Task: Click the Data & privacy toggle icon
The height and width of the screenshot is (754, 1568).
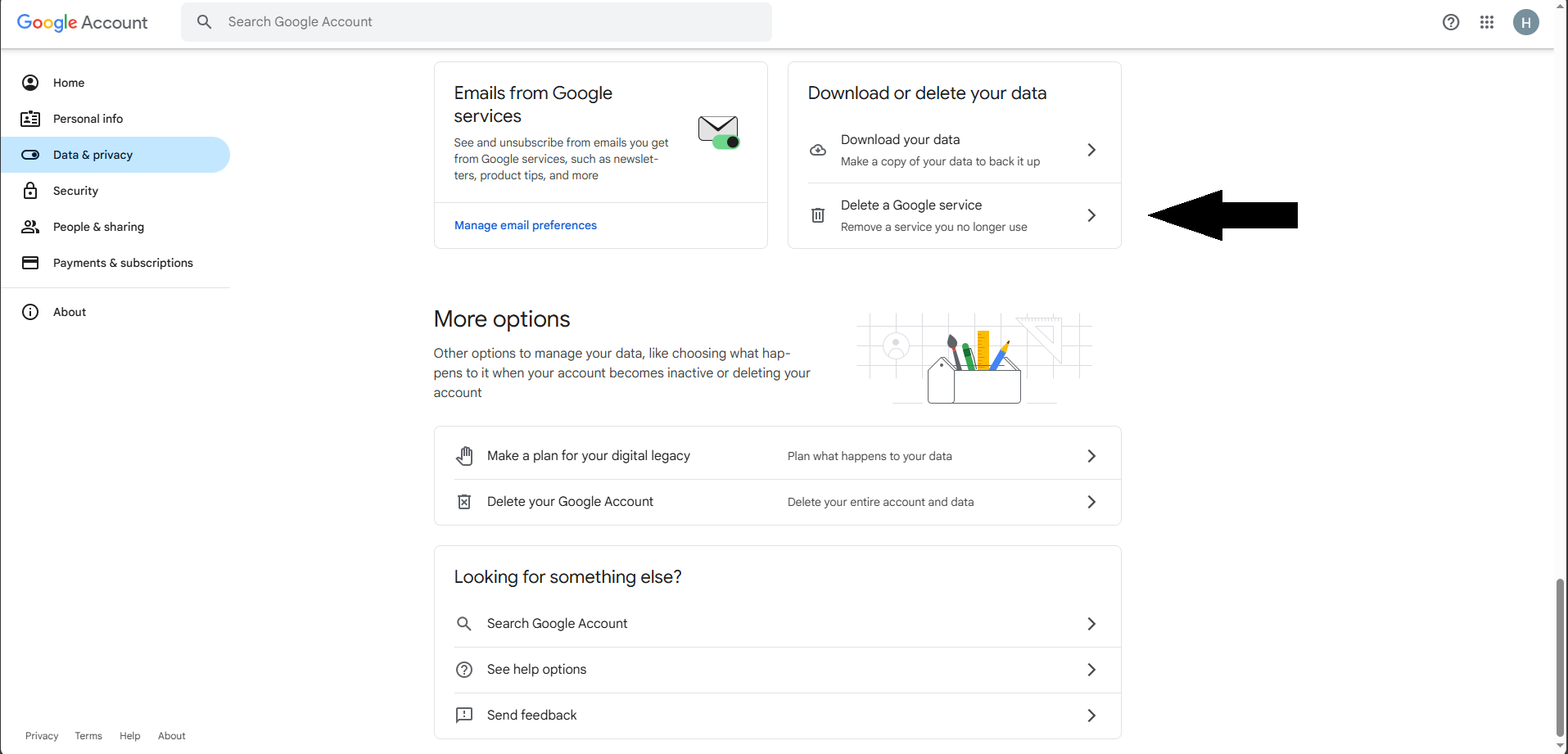Action: pyautogui.click(x=30, y=155)
